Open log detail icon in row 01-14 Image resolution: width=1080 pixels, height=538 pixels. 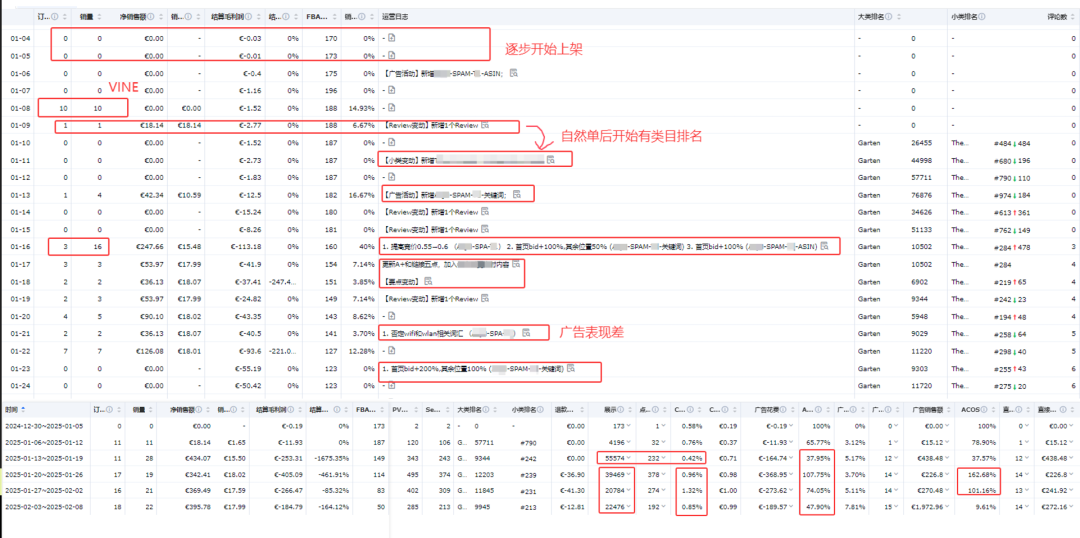(485, 211)
